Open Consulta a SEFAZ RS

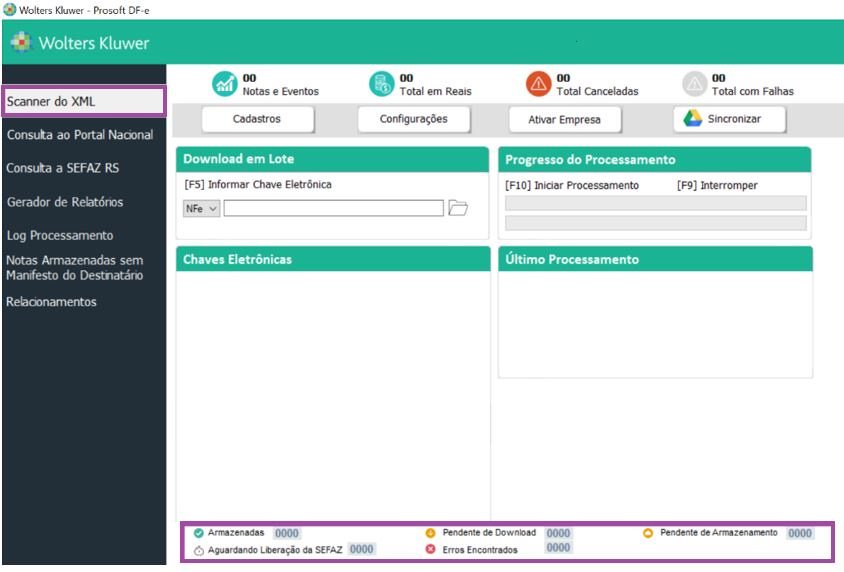(x=62, y=168)
